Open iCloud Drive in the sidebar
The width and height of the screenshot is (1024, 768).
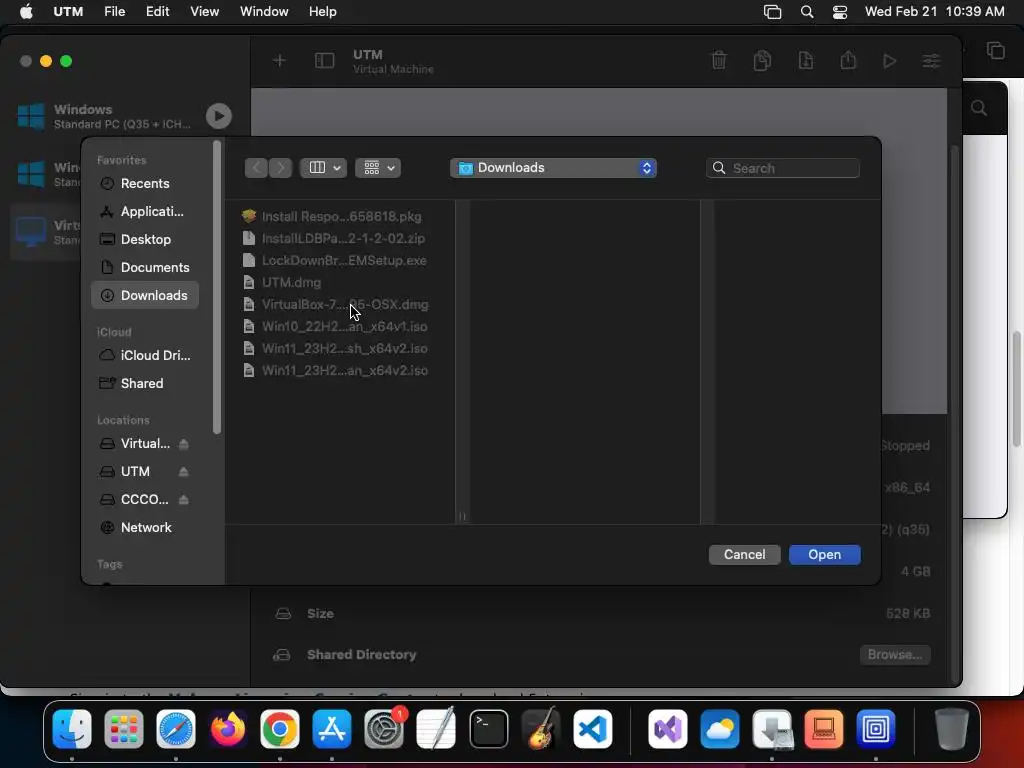(144, 355)
